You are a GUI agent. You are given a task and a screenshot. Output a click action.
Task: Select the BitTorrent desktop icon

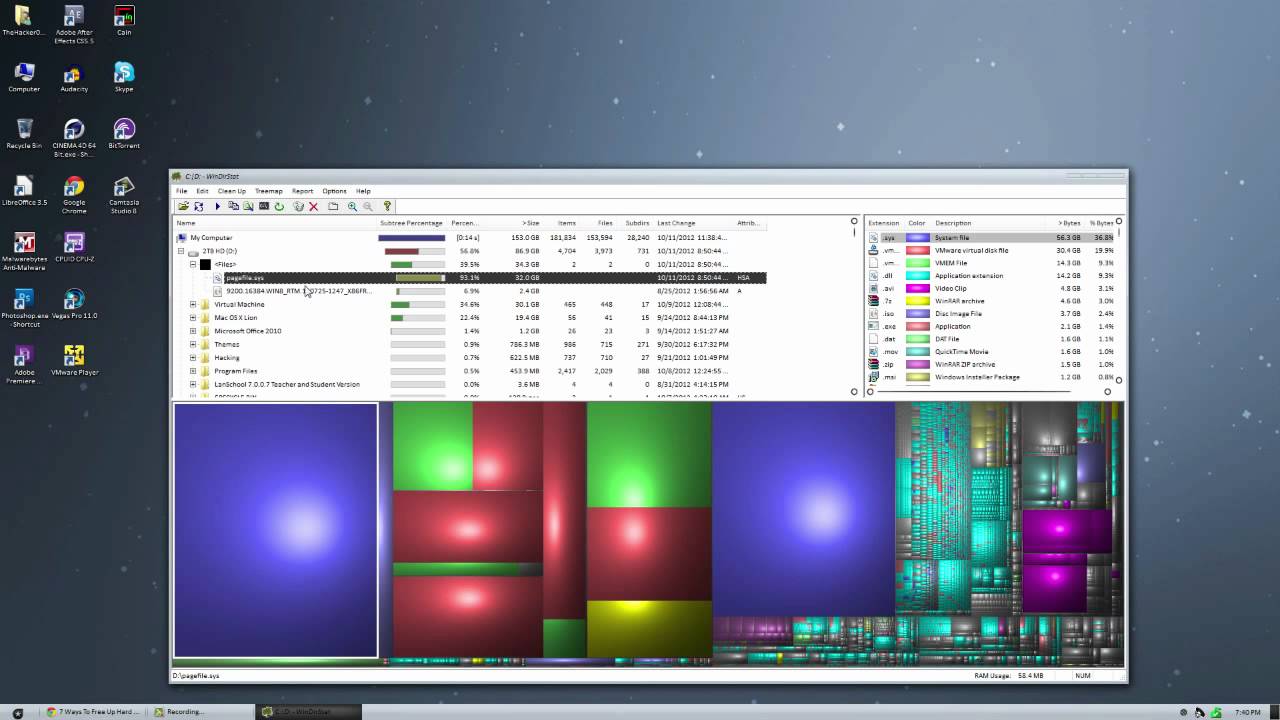point(124,134)
